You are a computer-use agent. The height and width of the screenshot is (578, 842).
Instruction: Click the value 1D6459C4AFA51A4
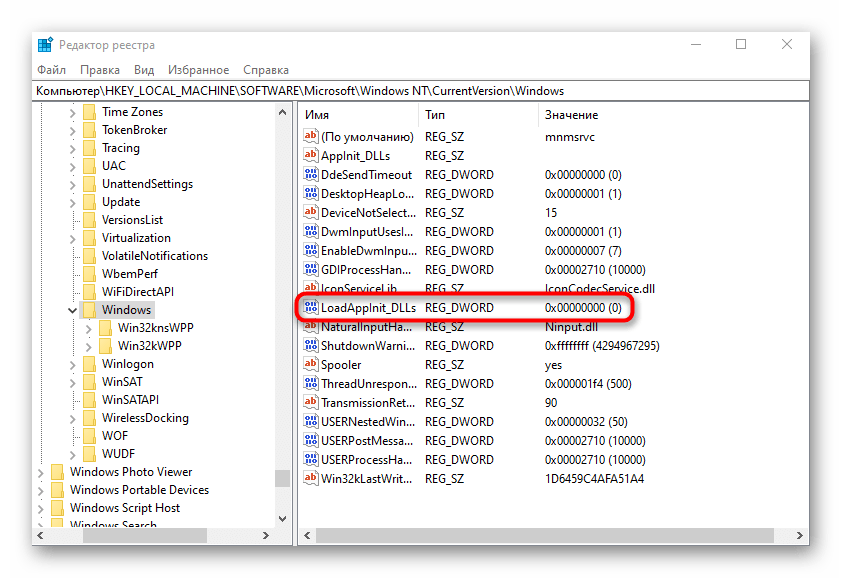click(594, 479)
